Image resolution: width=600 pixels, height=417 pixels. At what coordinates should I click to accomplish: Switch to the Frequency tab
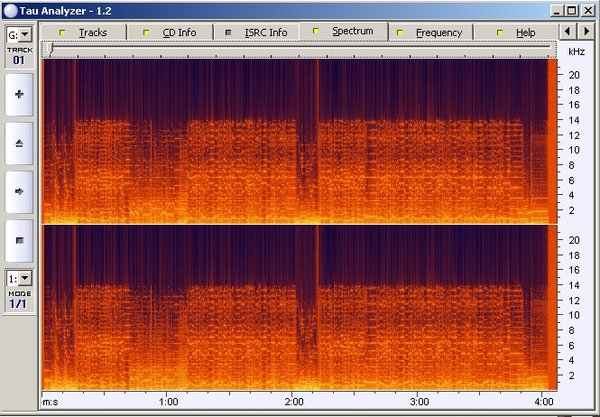[431, 33]
